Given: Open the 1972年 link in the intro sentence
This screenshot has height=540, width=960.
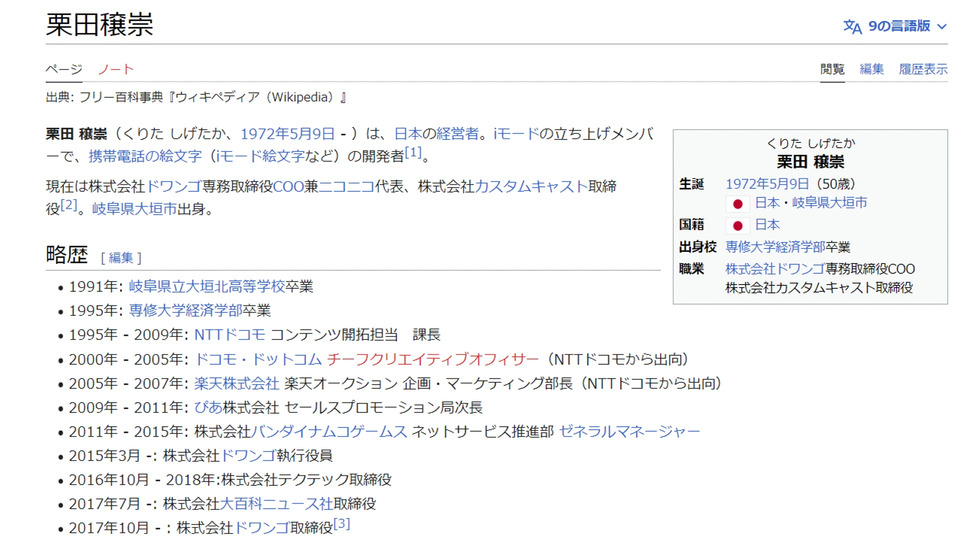Looking at the screenshot, I should click(x=264, y=134).
